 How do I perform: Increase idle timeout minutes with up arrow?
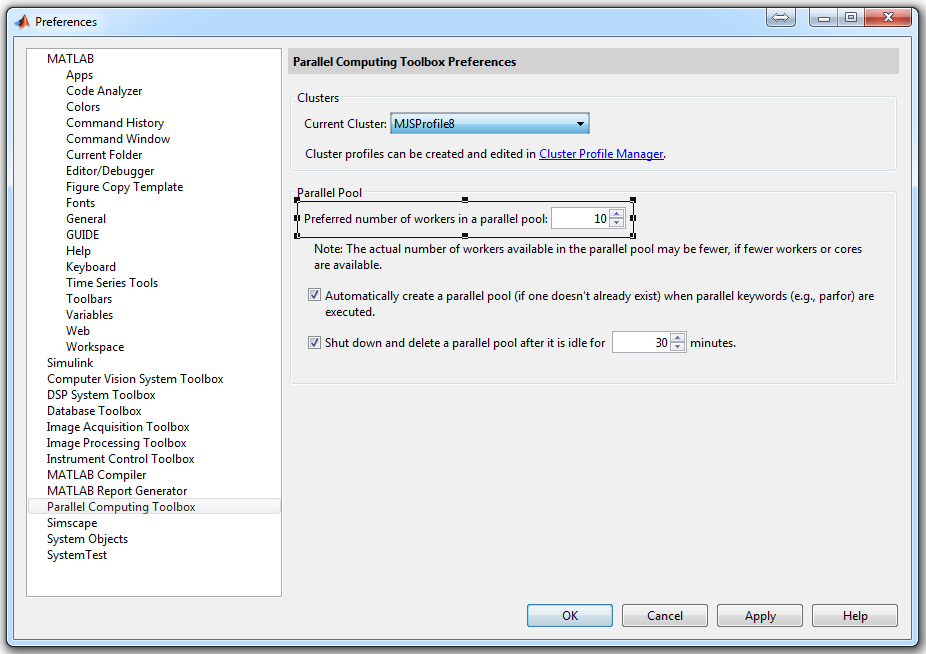(x=678, y=338)
